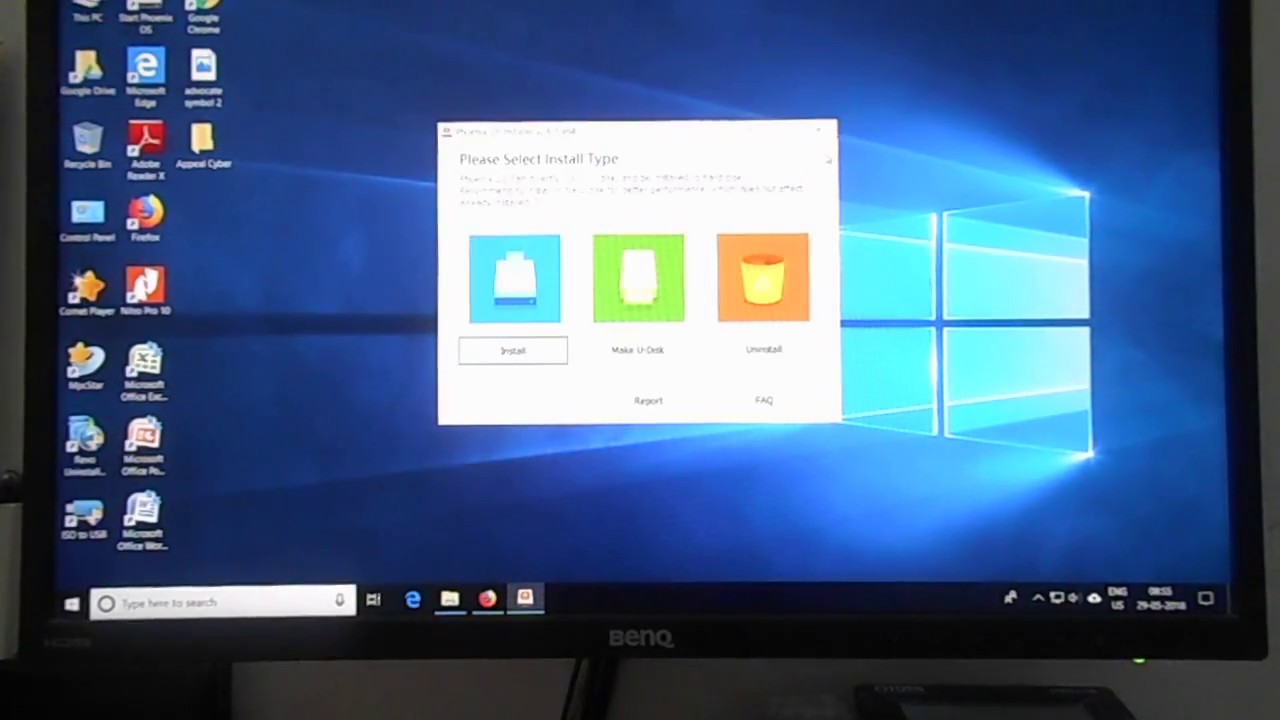Viewport: 1280px width, 720px height.
Task: Open the tray volume control
Action: pos(1074,598)
